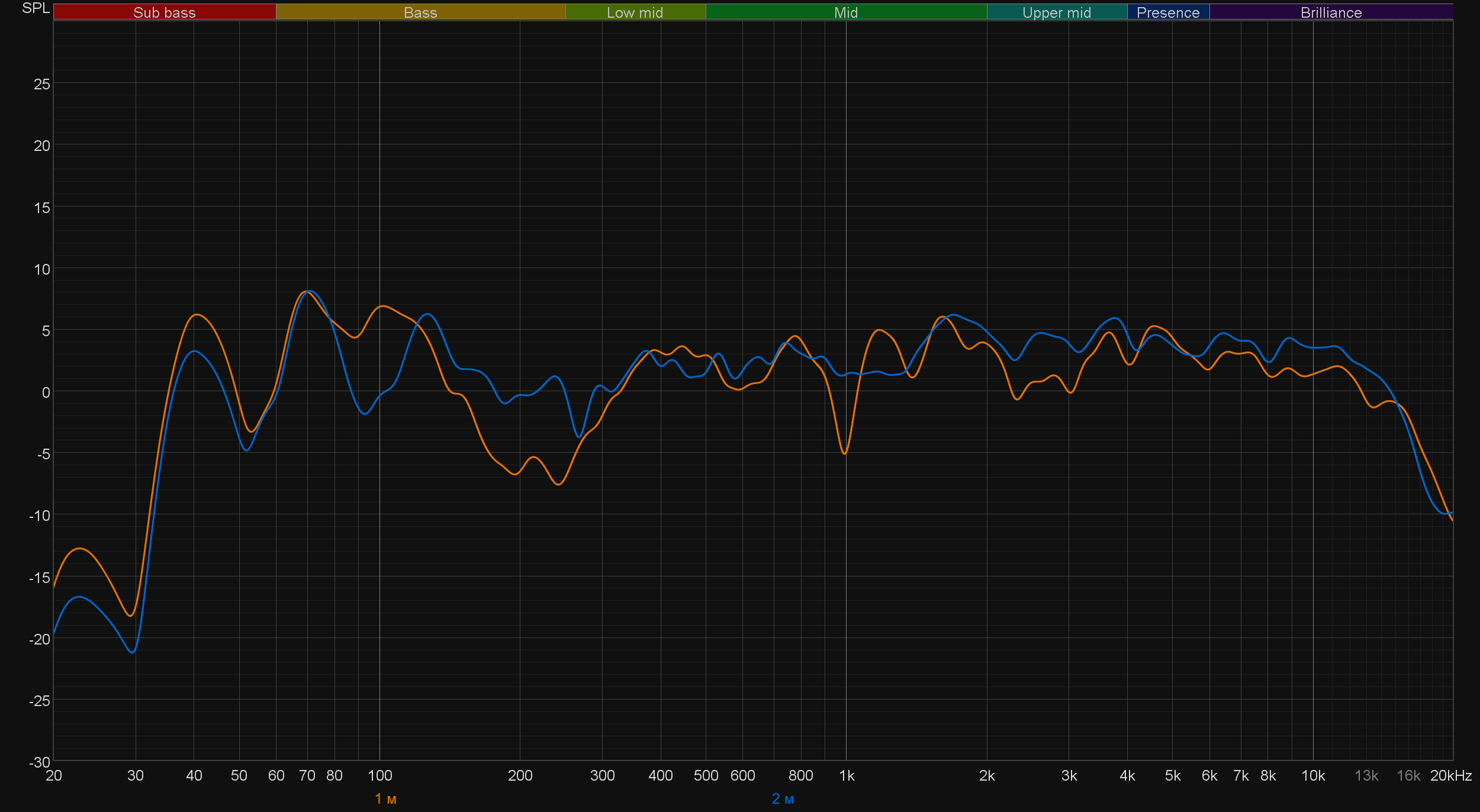Viewport: 1480px width, 812px height.
Task: Click the 0 dB level label
Action: coord(46,392)
